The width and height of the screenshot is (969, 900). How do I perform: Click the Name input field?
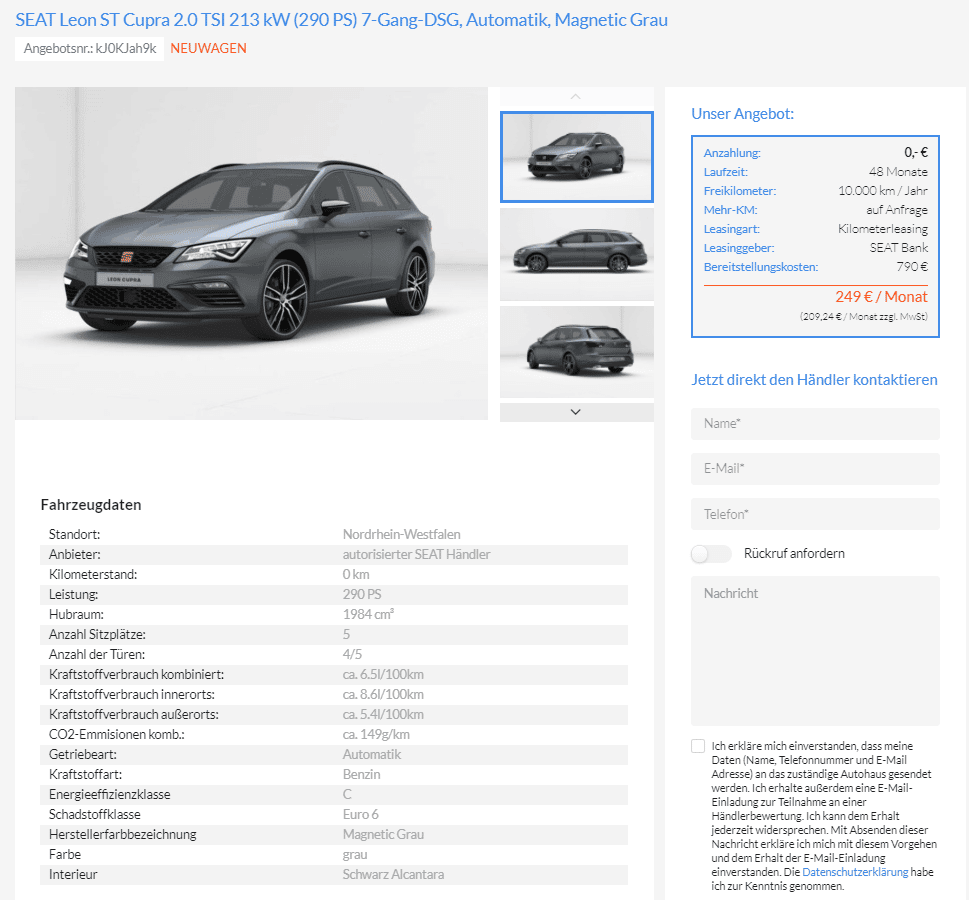(815, 424)
